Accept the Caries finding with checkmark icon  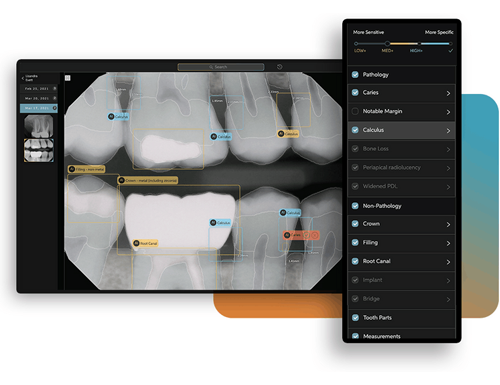tap(307, 235)
